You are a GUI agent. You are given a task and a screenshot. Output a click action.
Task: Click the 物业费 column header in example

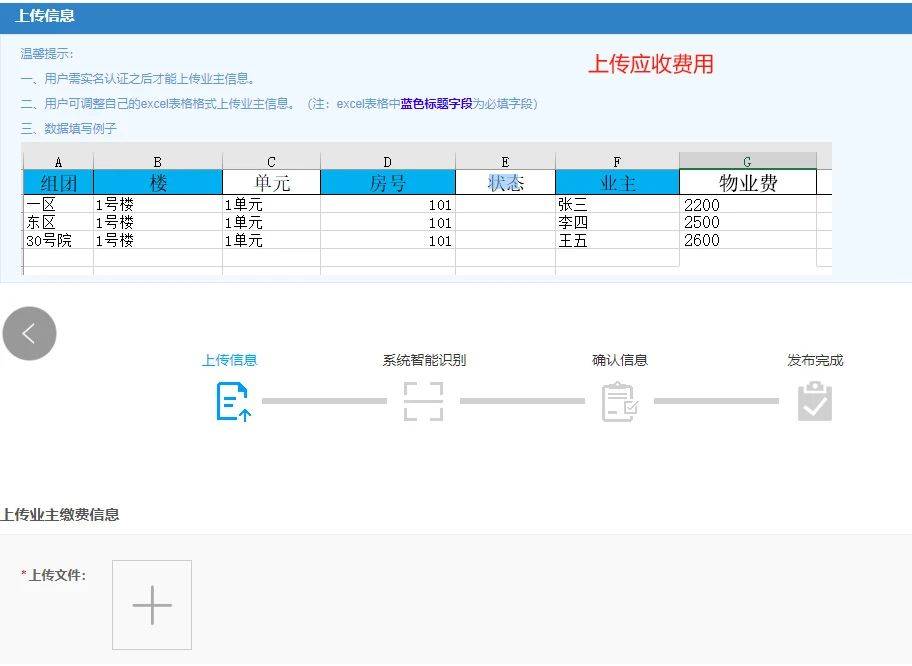click(747, 182)
